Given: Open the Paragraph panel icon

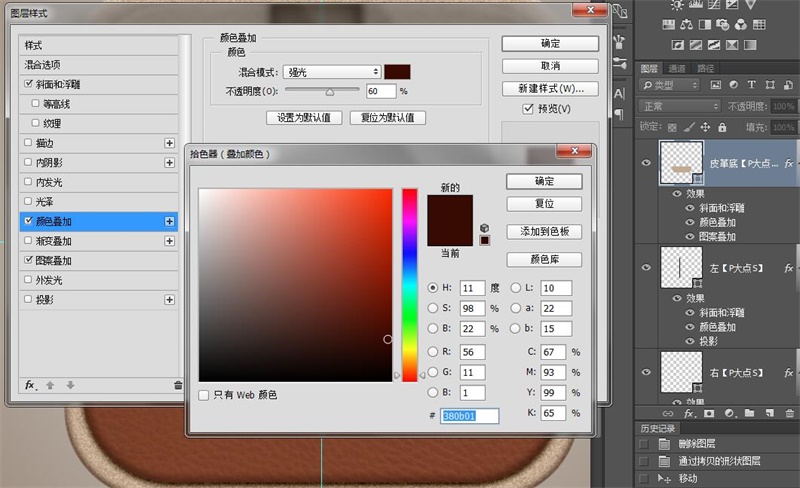Looking at the screenshot, I should pos(619,114).
